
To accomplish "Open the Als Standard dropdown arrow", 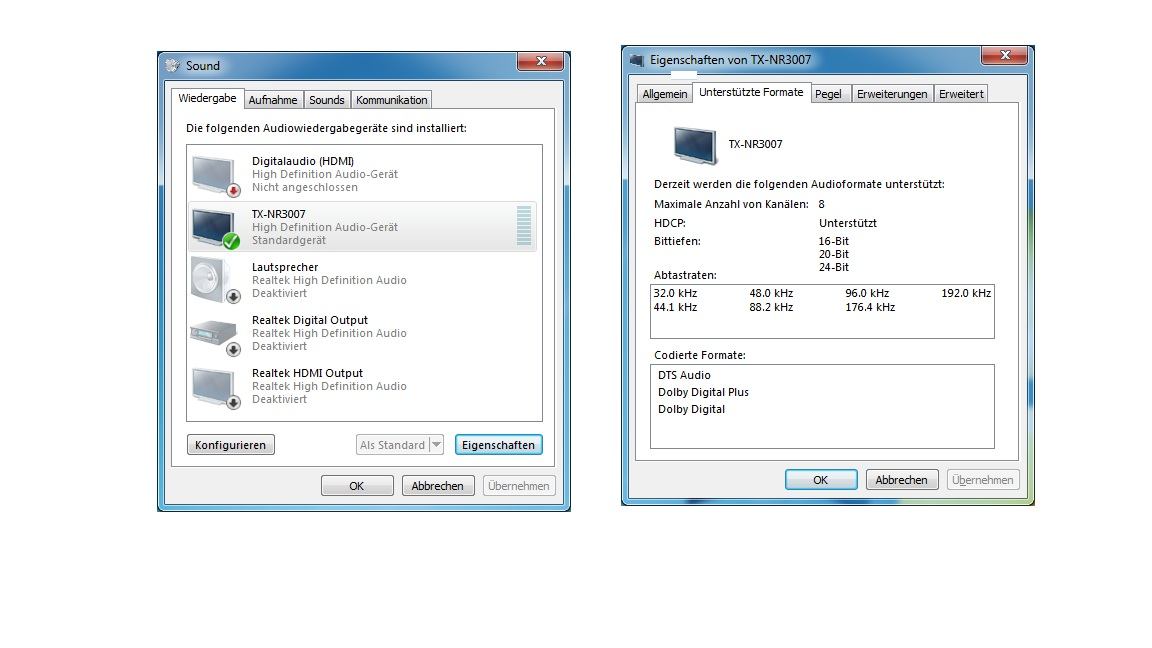I will point(436,445).
